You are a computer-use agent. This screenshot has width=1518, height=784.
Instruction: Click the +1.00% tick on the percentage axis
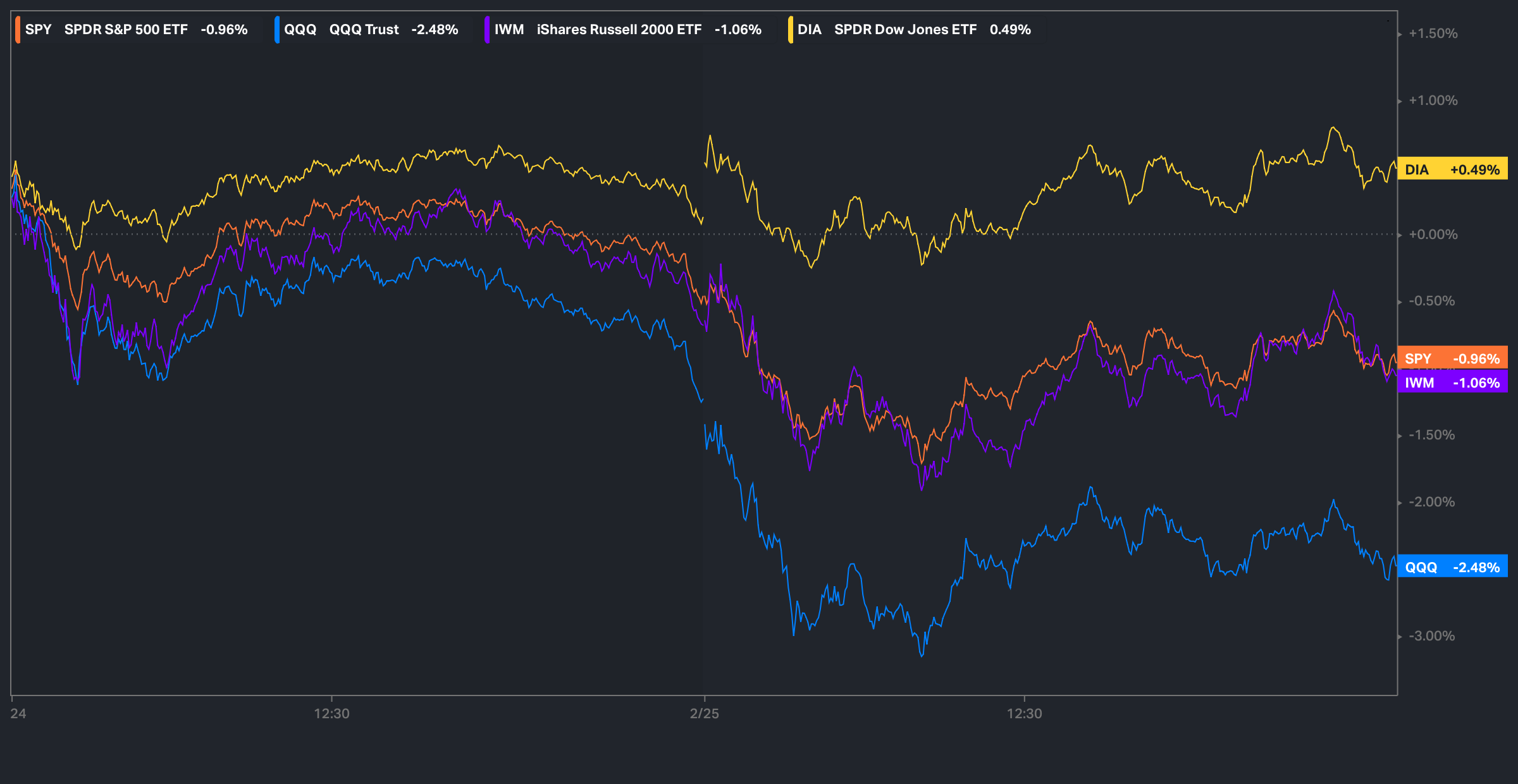(1433, 101)
